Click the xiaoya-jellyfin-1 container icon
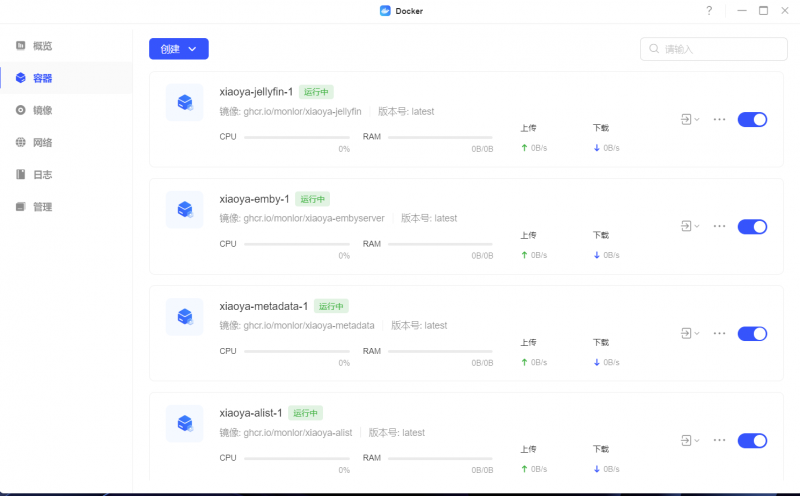800x496 pixels. (185, 103)
